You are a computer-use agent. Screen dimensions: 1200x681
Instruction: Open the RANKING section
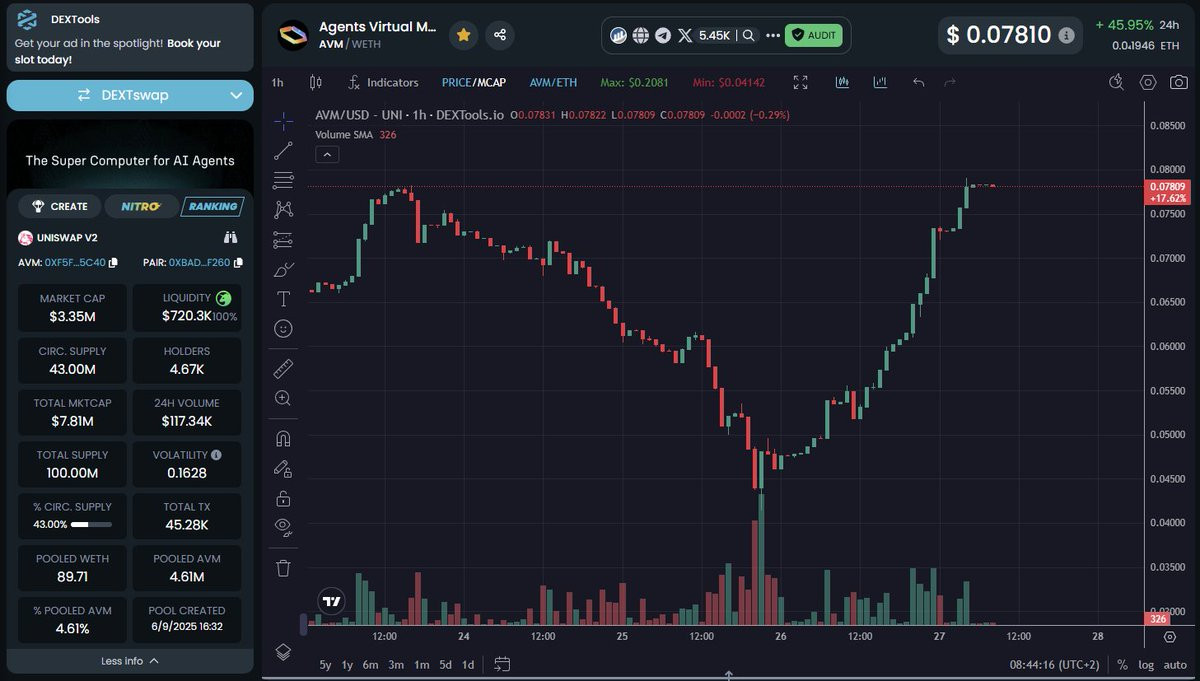coord(212,206)
